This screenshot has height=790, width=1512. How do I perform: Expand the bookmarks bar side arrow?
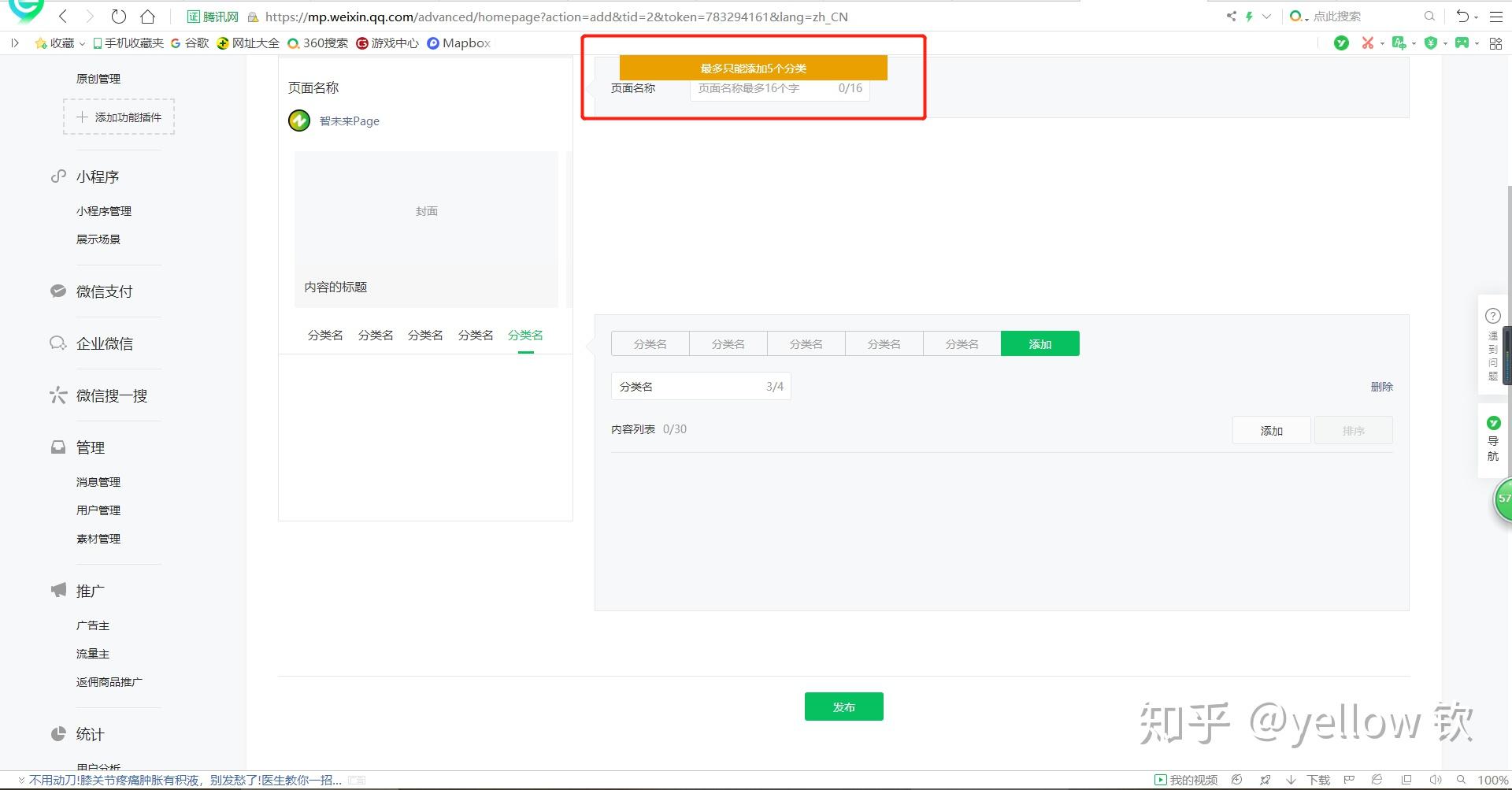pyautogui.click(x=14, y=43)
